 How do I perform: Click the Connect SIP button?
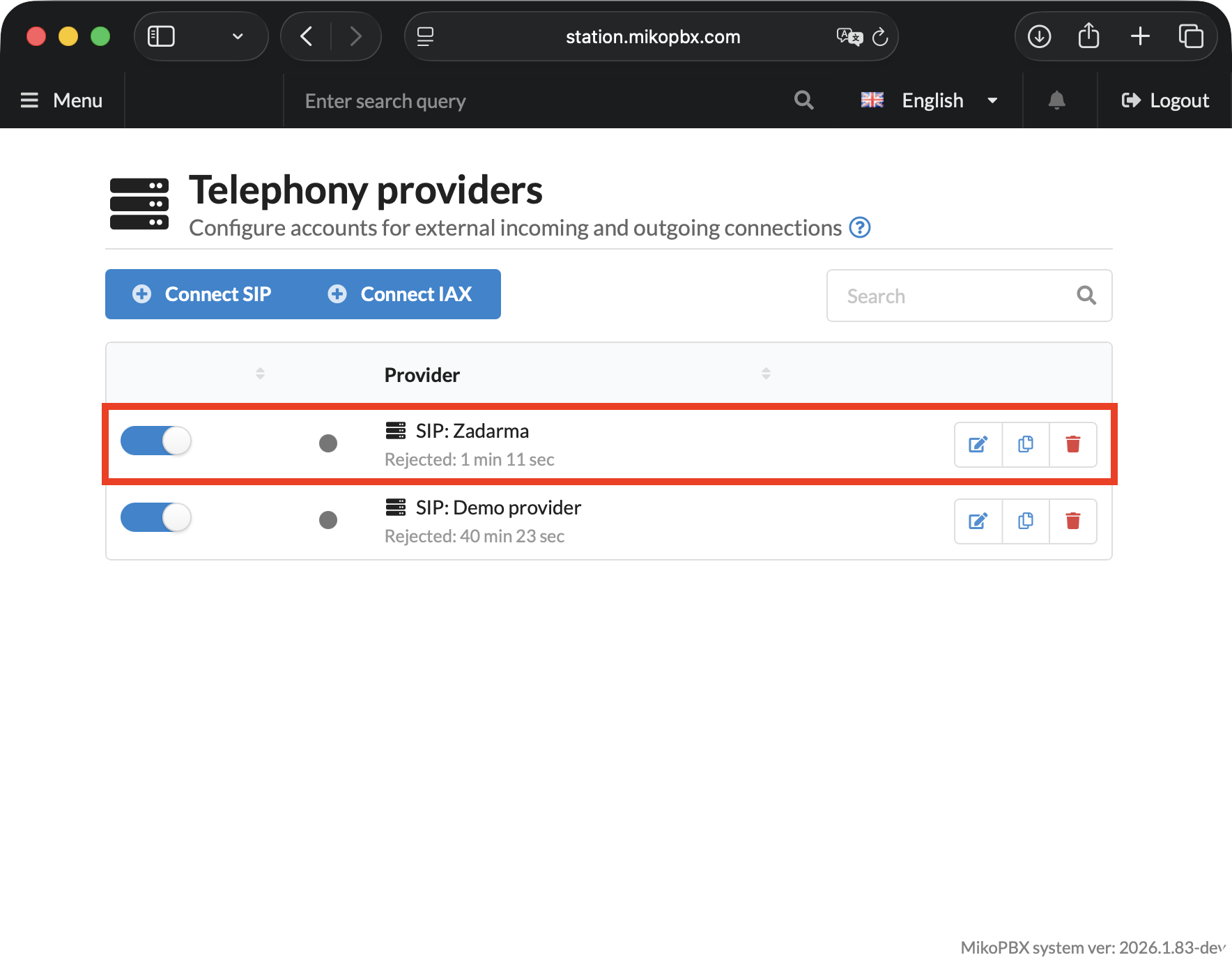(x=203, y=294)
